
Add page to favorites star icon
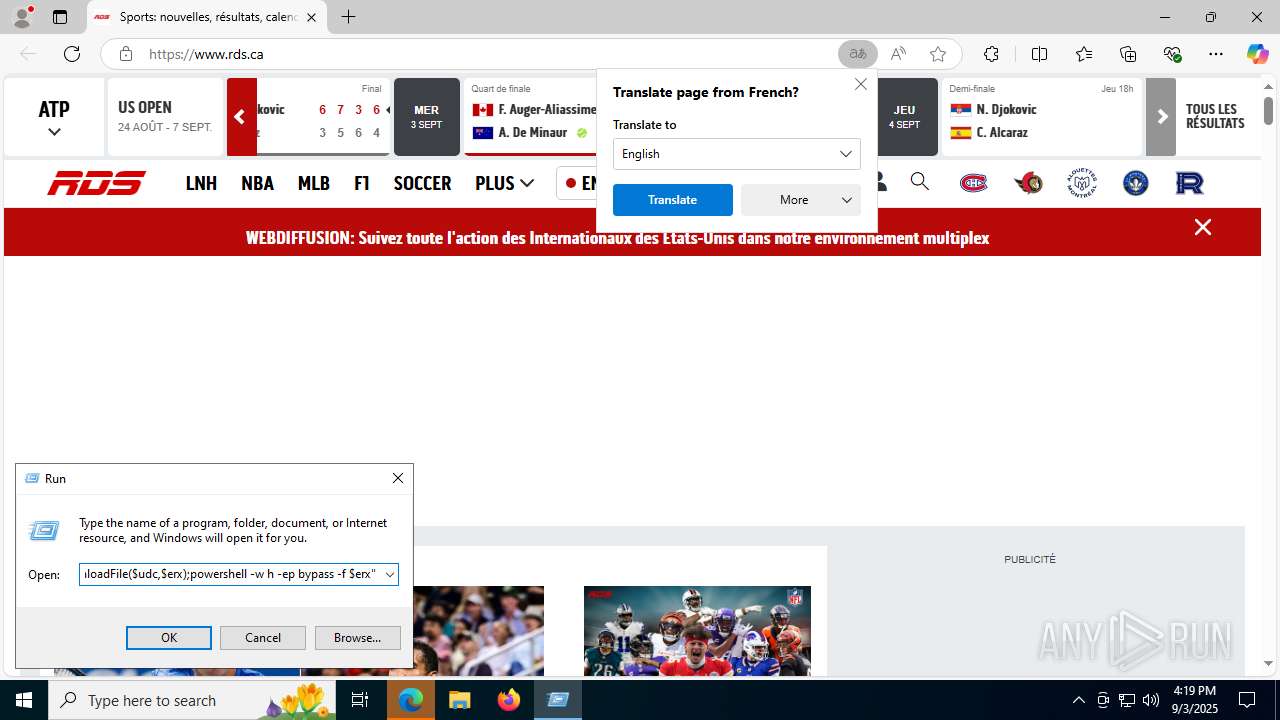[x=938, y=54]
